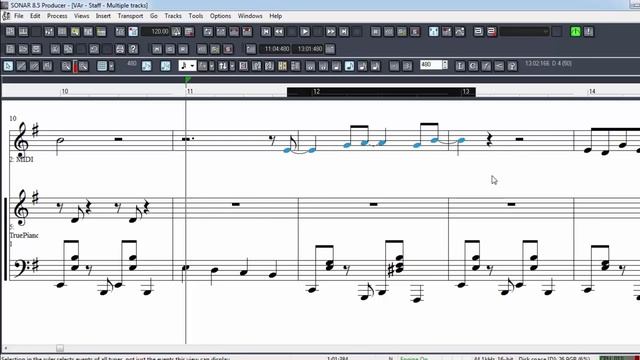This screenshot has width=640, height=360.
Task: Open the display resolution note dropdown
Action: coord(187,66)
